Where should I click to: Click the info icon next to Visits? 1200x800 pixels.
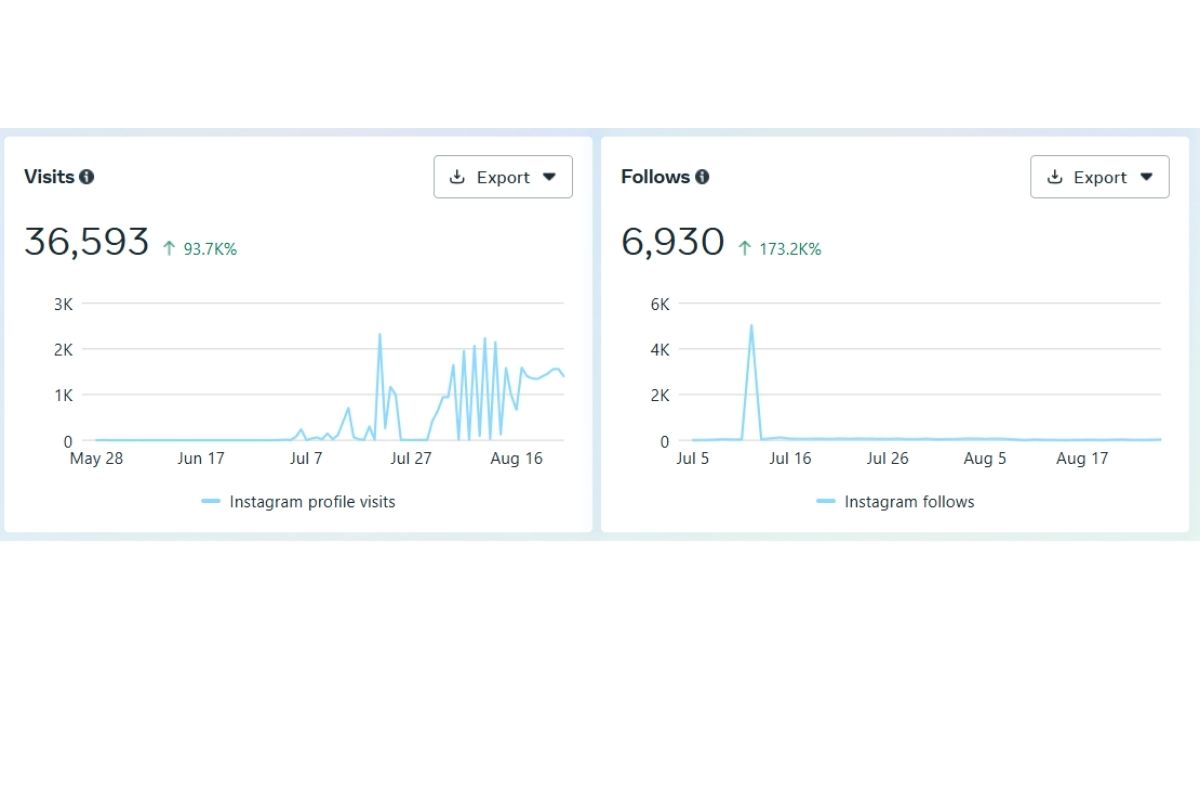point(87,177)
